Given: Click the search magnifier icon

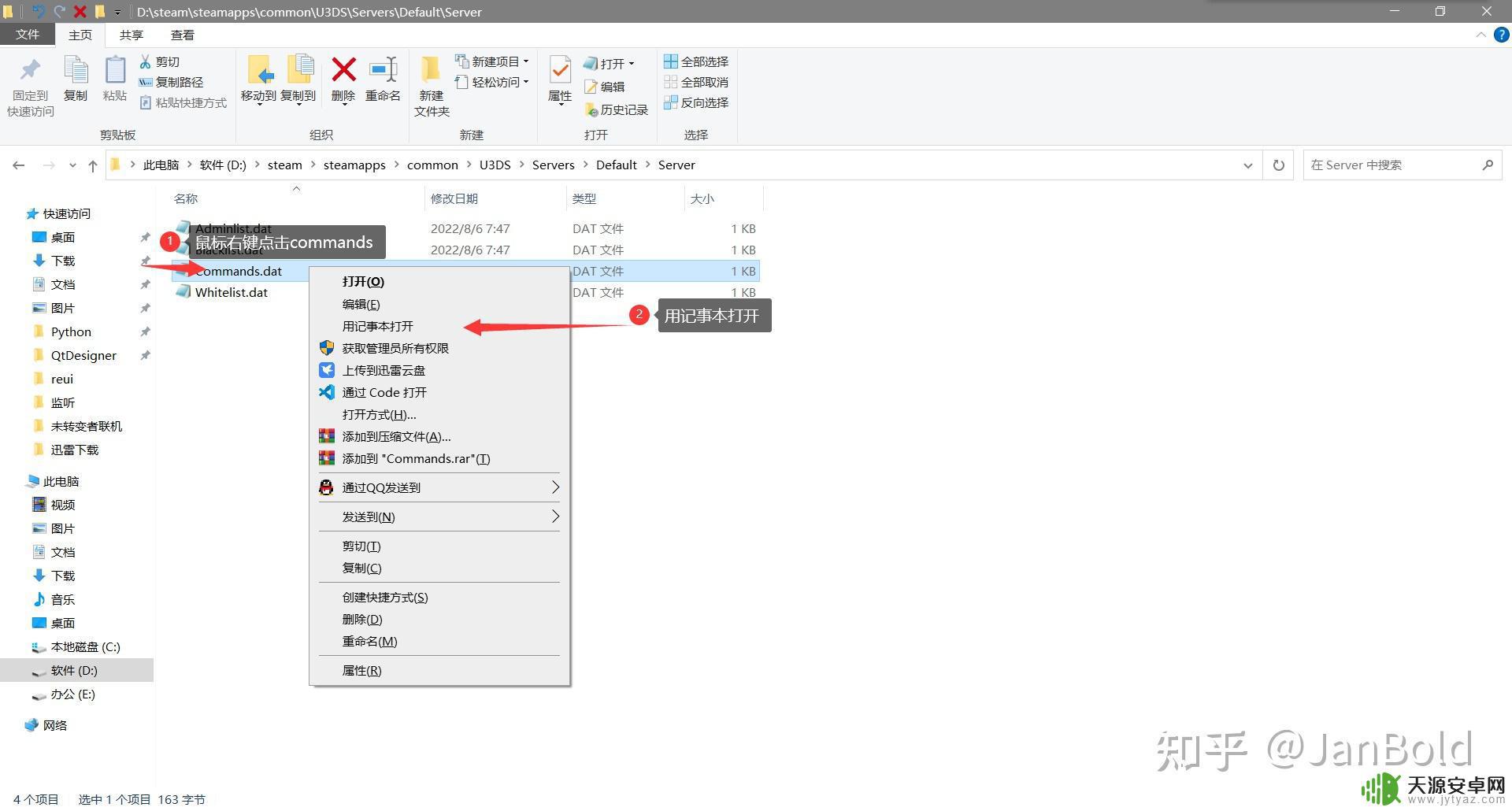Looking at the screenshot, I should coord(1487,165).
